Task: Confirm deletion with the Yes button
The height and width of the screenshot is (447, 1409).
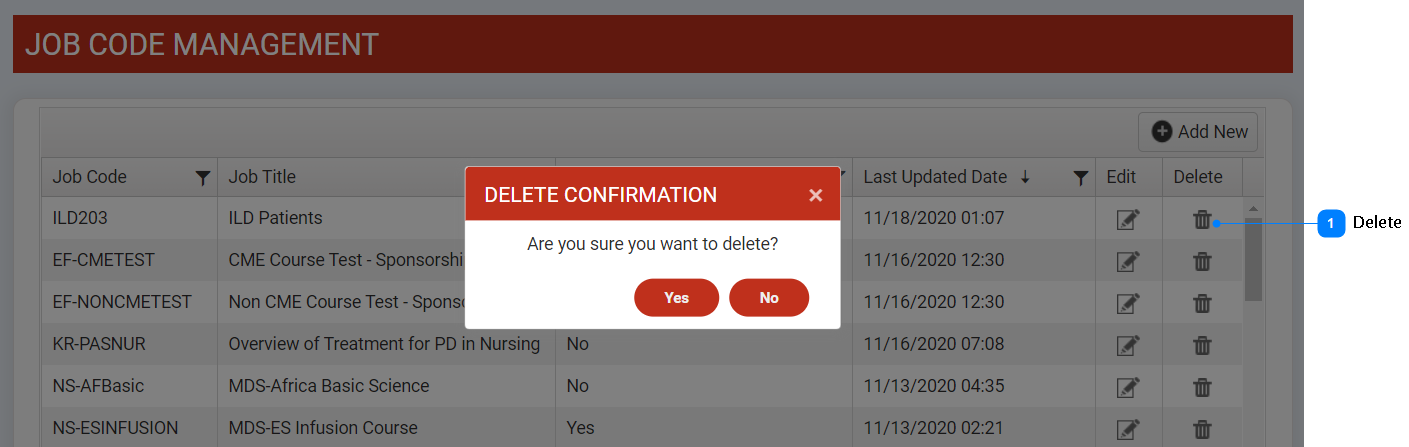Action: (676, 298)
